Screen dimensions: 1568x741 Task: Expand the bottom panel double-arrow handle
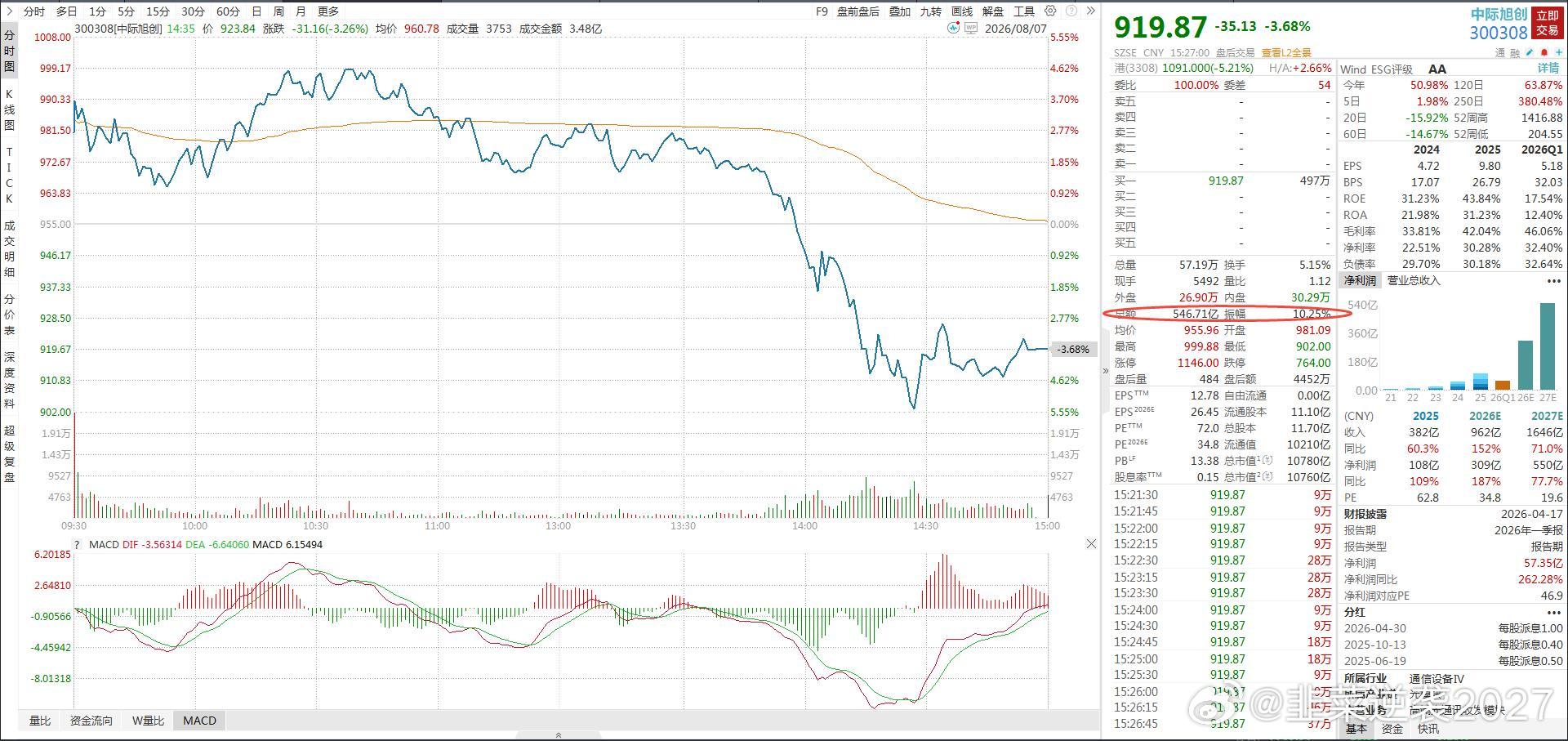[x=559, y=735]
